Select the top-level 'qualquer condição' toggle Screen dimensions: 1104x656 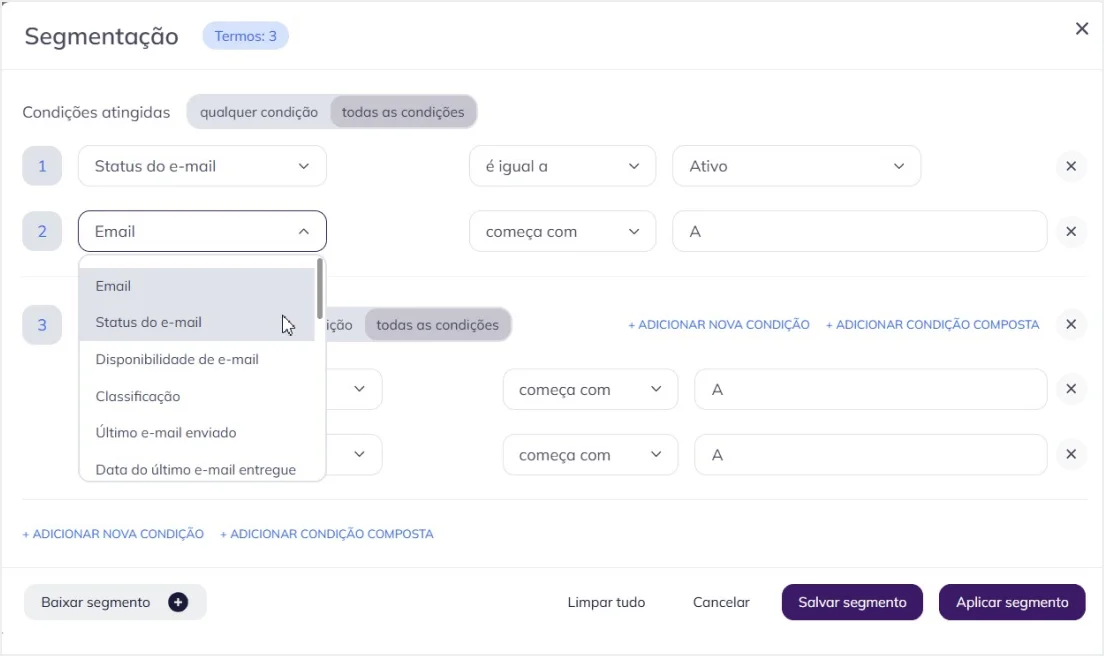259,112
